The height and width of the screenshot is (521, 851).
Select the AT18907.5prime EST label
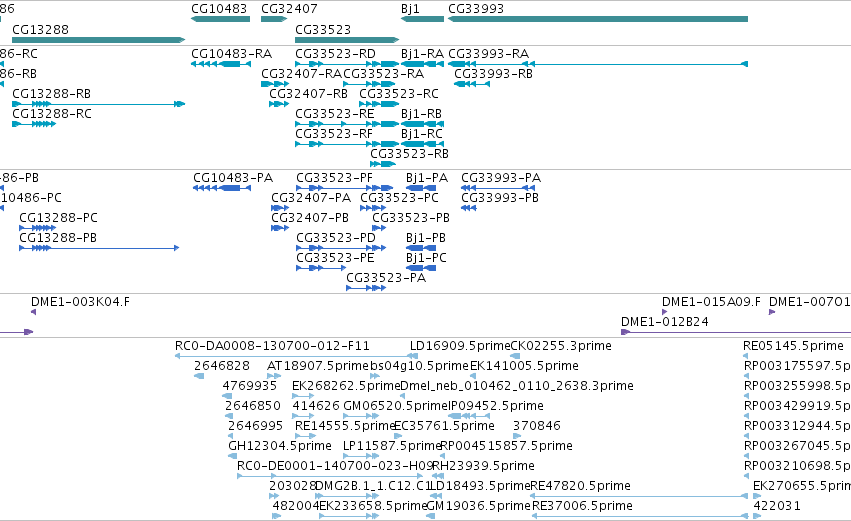[318, 366]
